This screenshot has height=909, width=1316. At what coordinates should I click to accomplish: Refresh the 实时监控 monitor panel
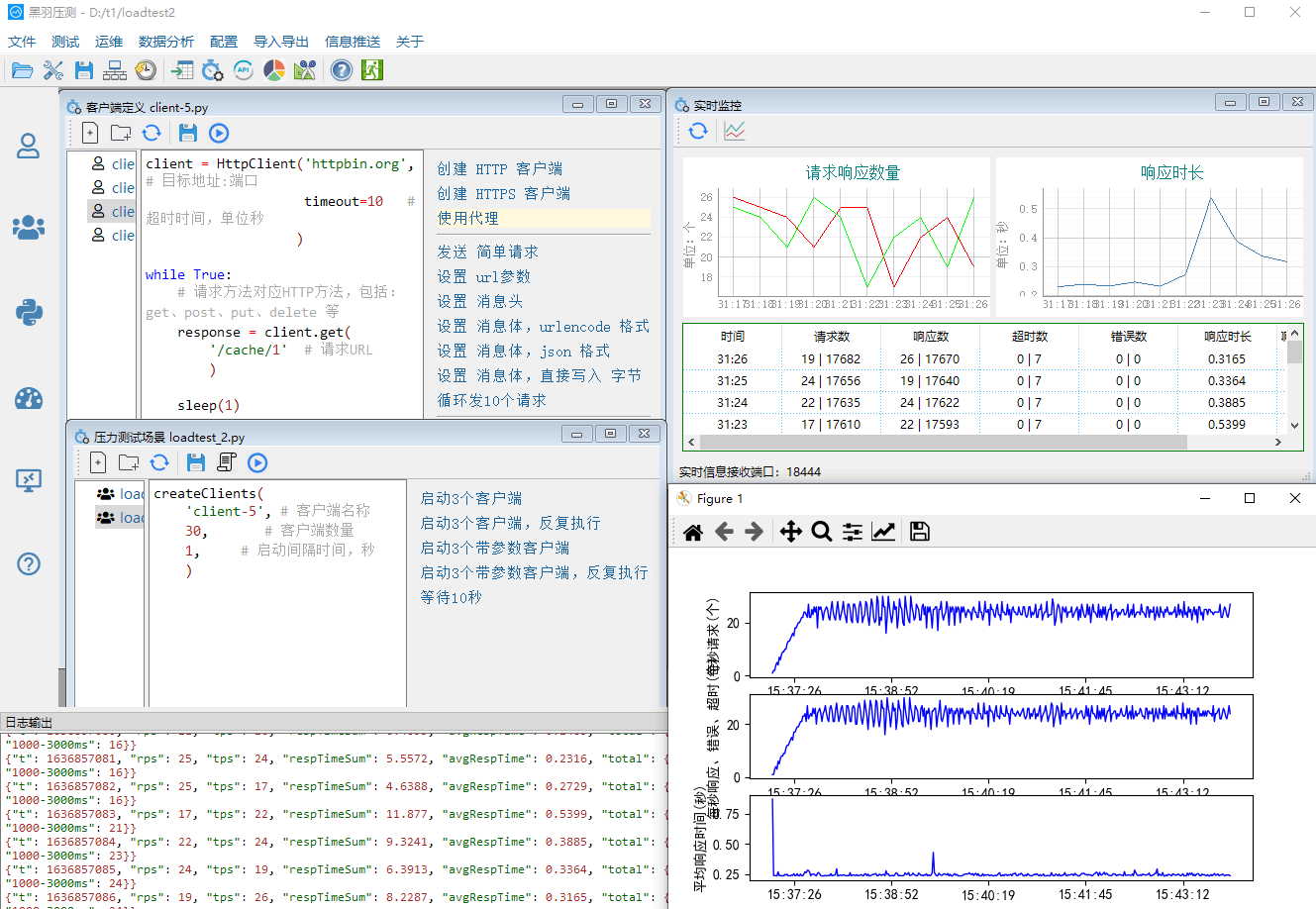pyautogui.click(x=698, y=131)
